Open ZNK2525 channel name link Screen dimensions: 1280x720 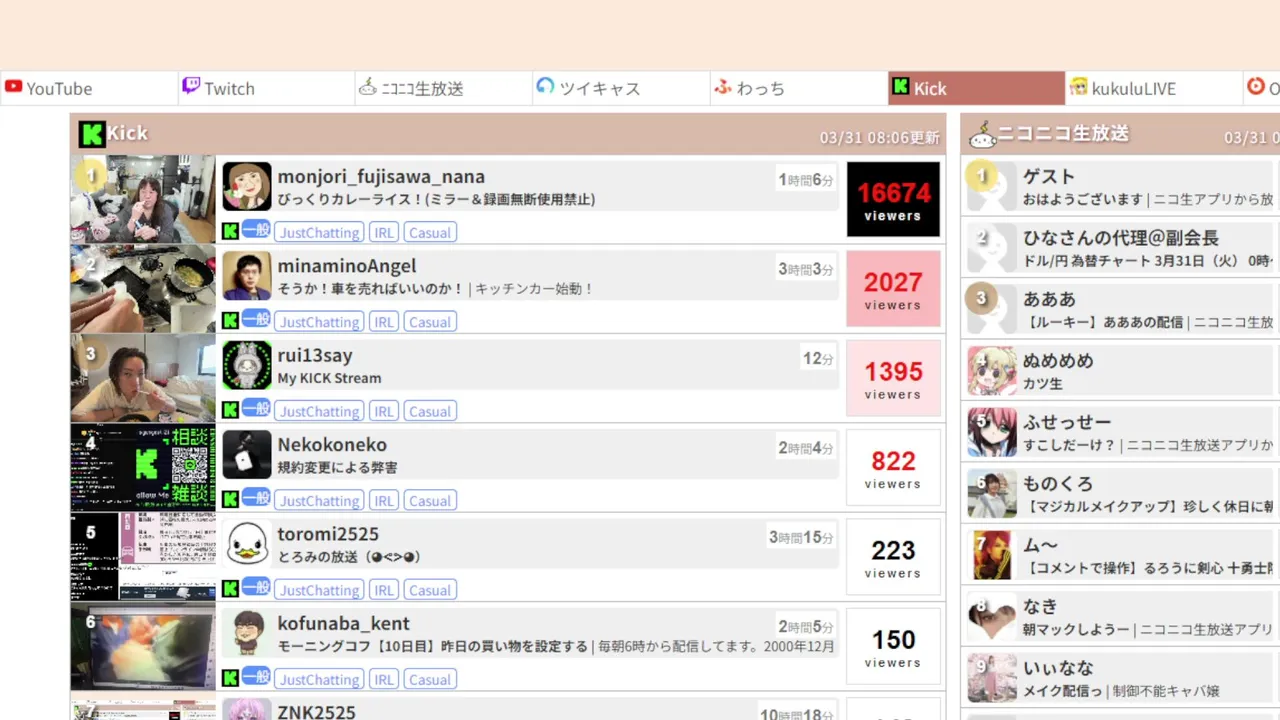coord(317,711)
